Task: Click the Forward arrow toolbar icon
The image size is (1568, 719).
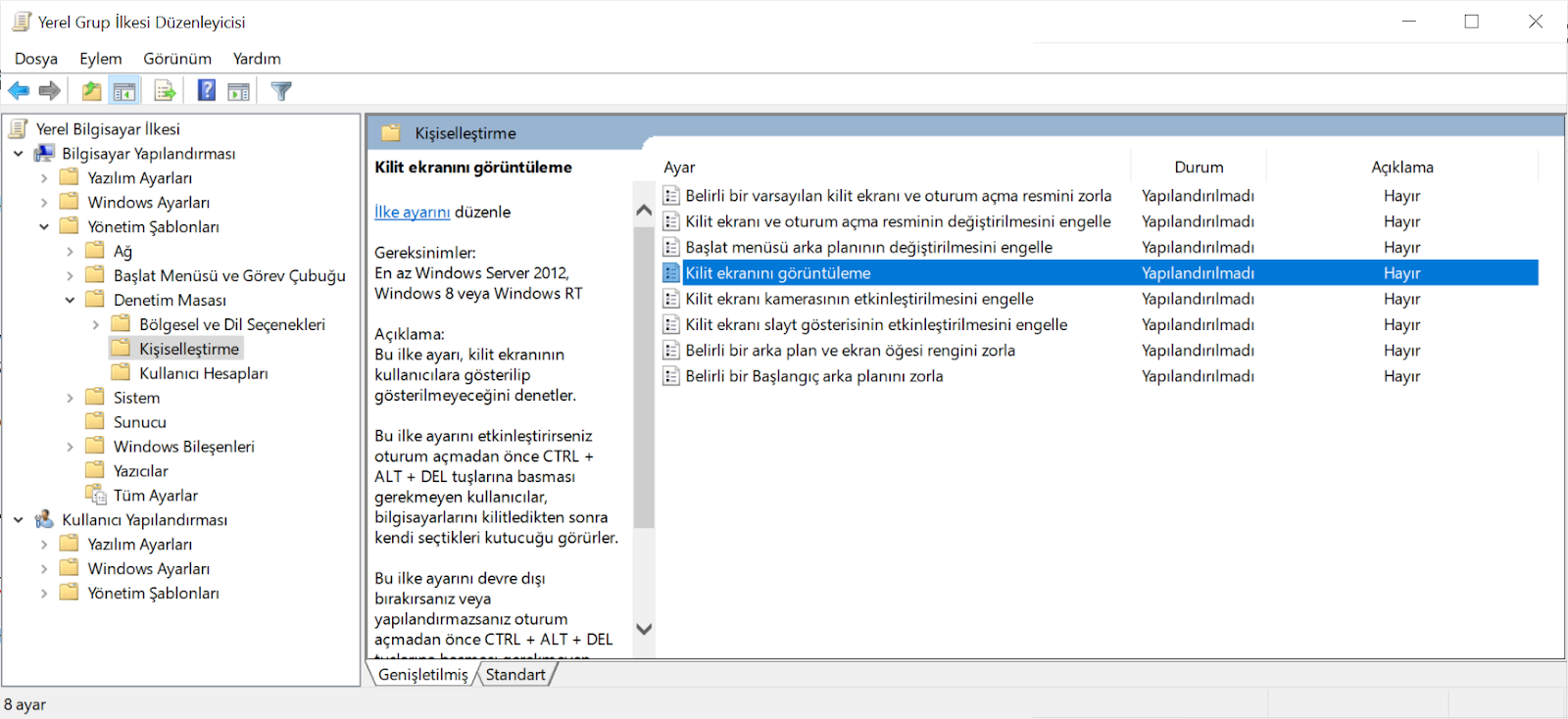Action: (x=50, y=91)
